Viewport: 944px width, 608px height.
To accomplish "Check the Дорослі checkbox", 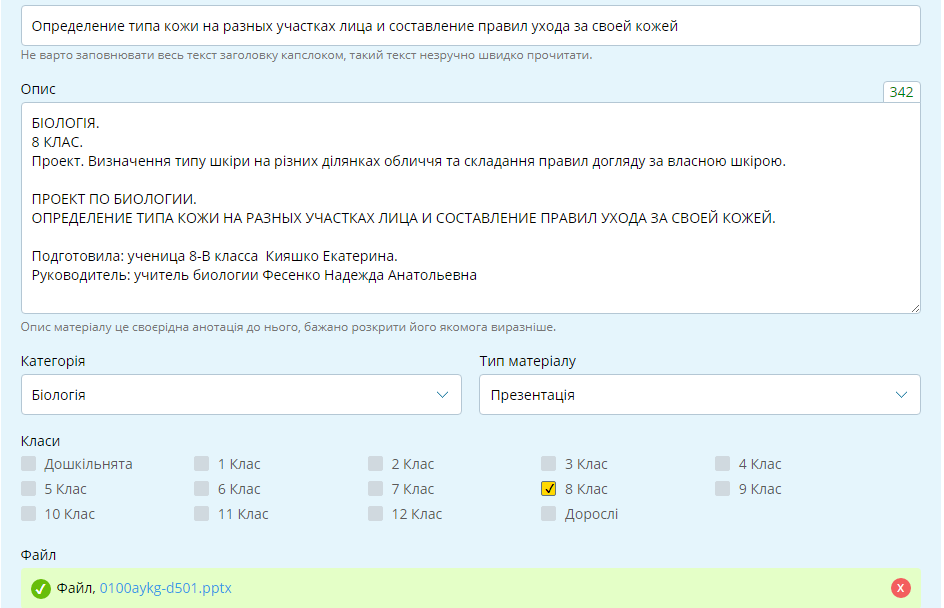I will (x=548, y=513).
